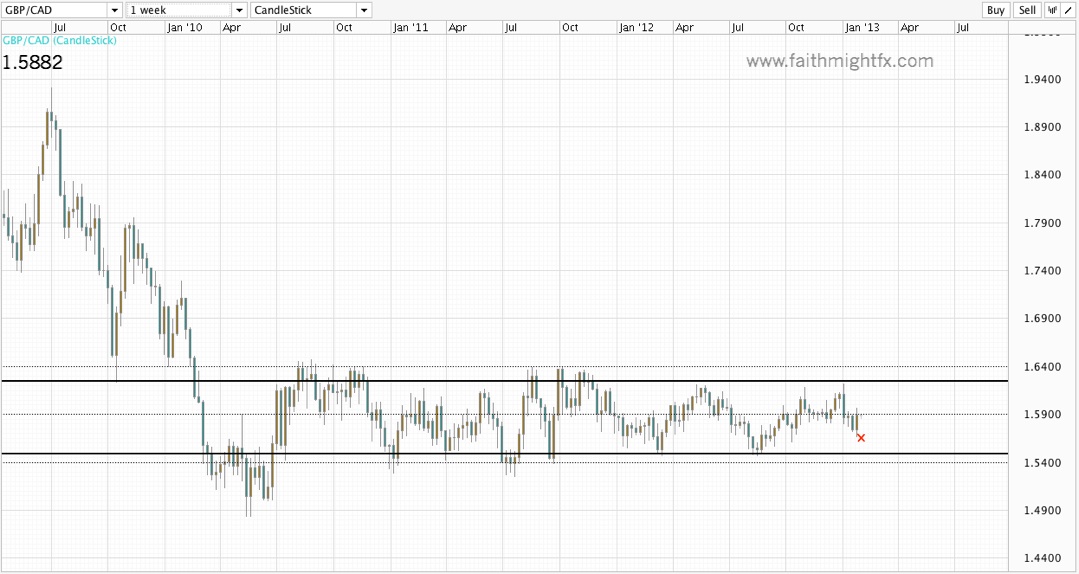Click the Sell button
1079x574 pixels.
pos(1027,10)
